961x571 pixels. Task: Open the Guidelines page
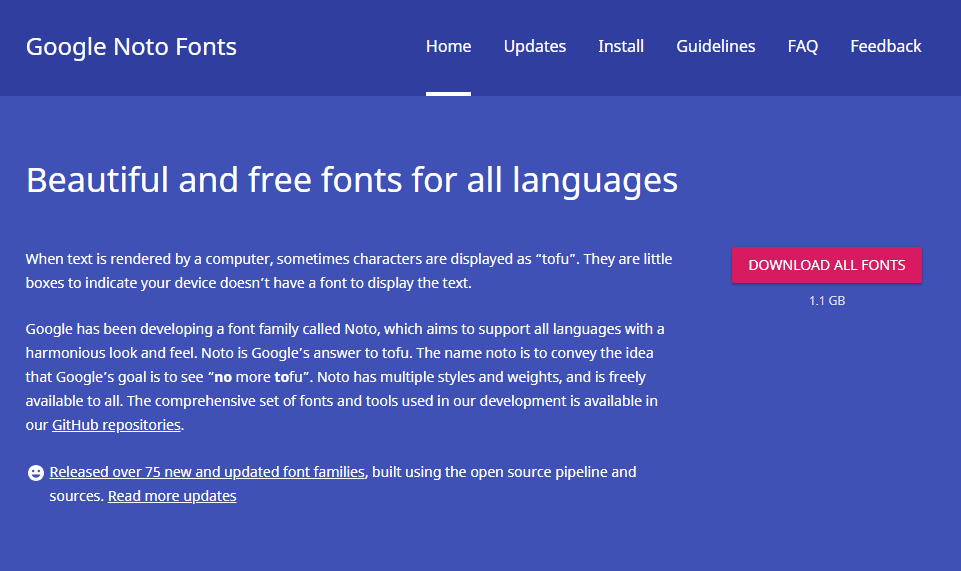click(715, 47)
